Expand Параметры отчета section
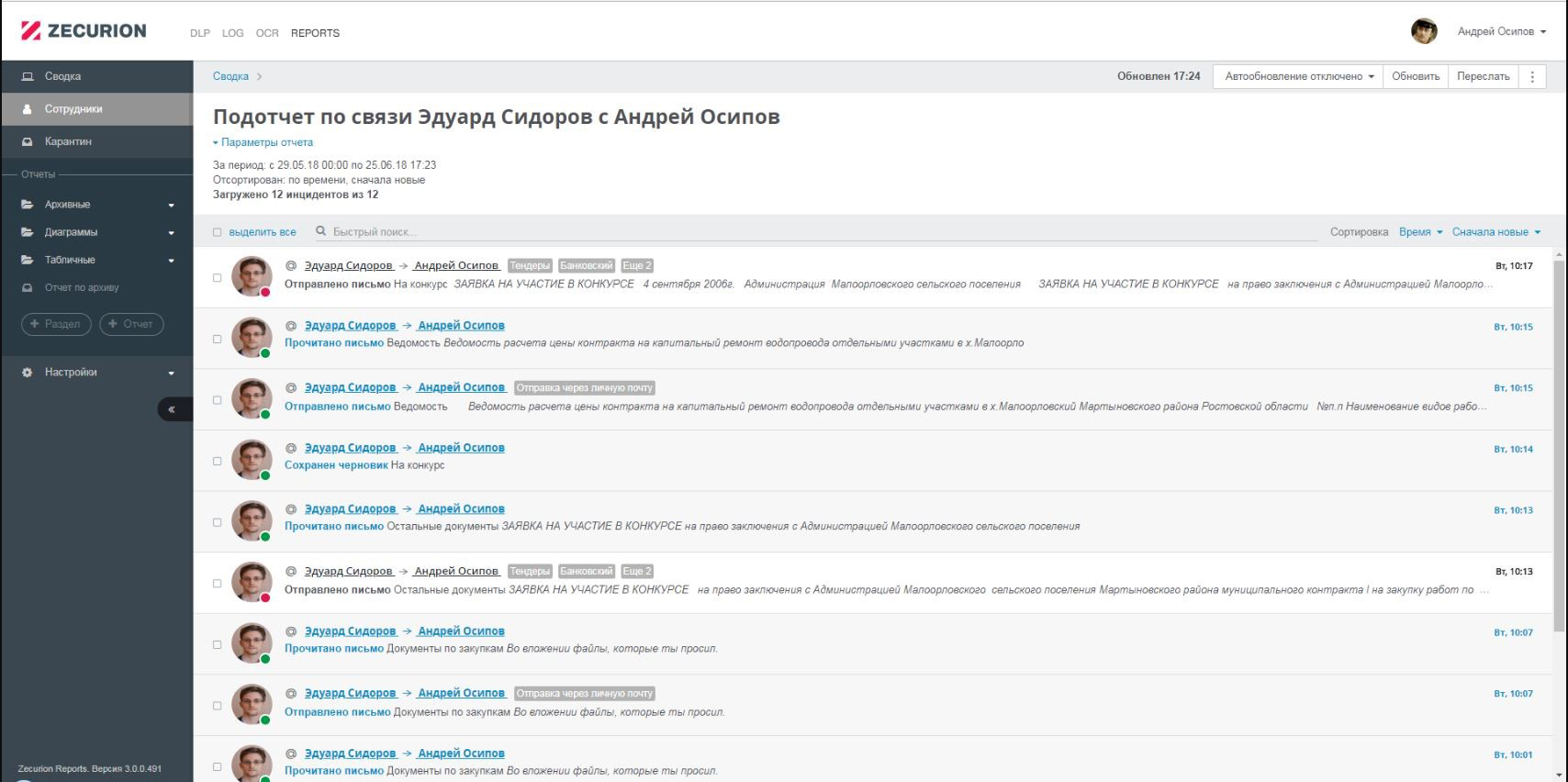This screenshot has height=782, width=1568. 263,142
